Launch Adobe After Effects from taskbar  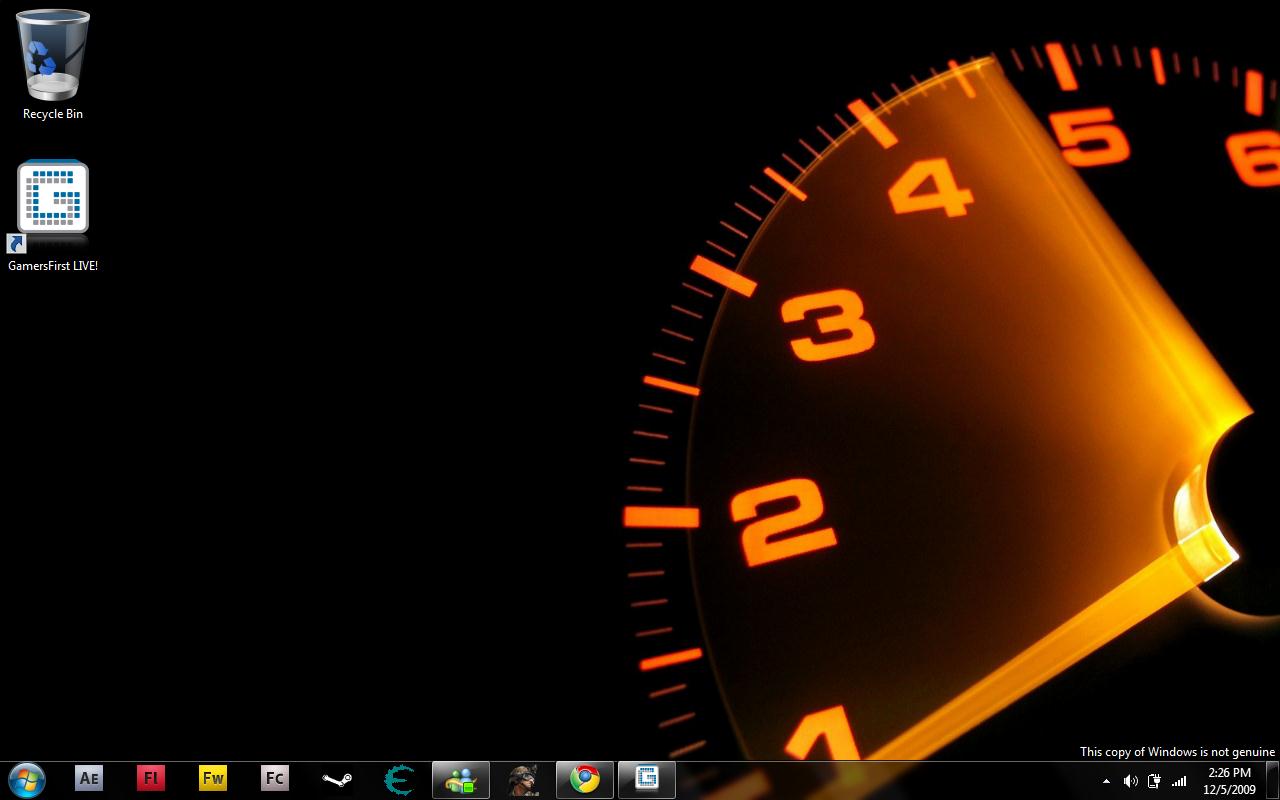89,779
